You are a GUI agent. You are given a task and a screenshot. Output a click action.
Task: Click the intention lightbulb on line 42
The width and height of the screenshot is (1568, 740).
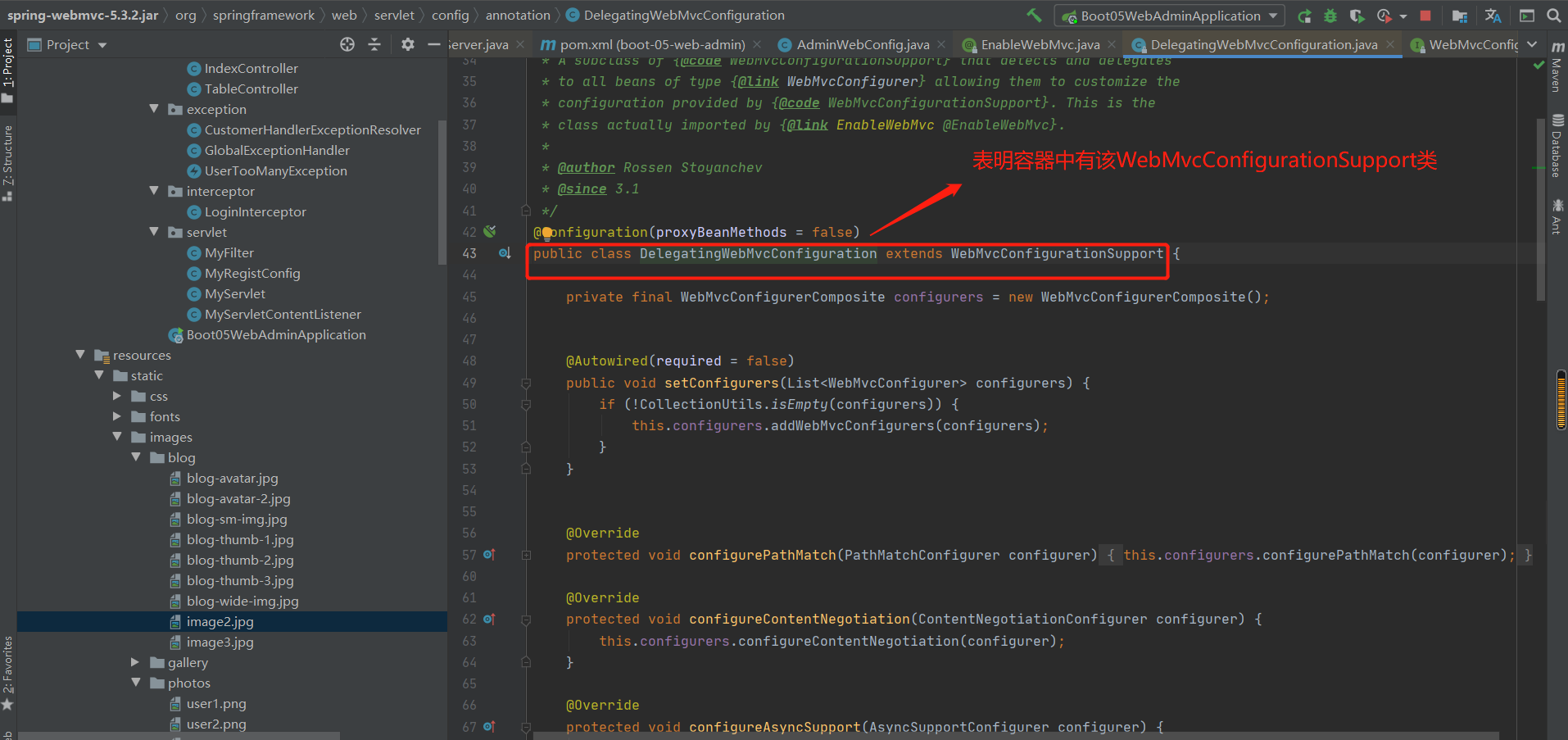coord(546,234)
